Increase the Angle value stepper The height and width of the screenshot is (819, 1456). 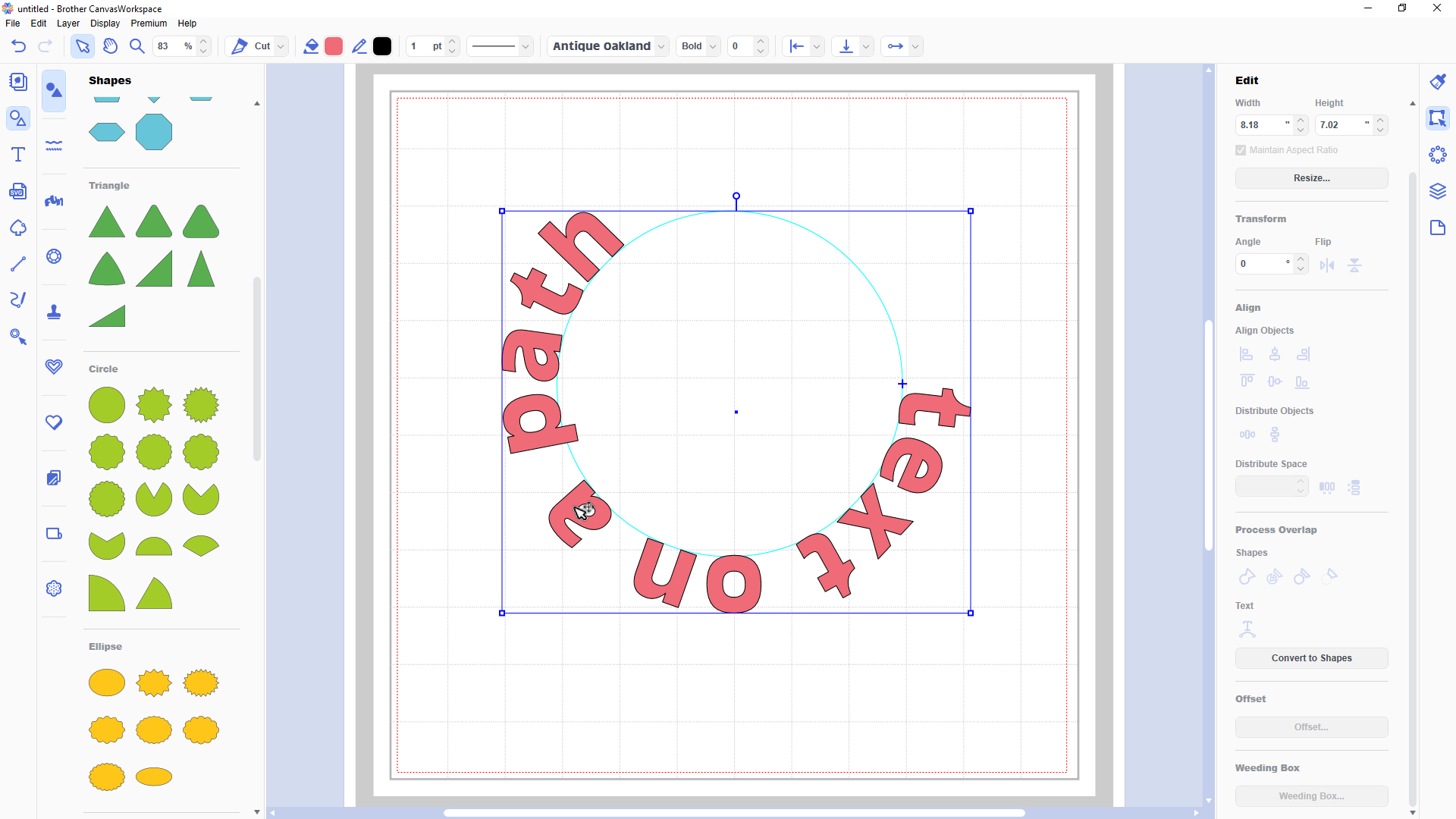[1301, 259]
